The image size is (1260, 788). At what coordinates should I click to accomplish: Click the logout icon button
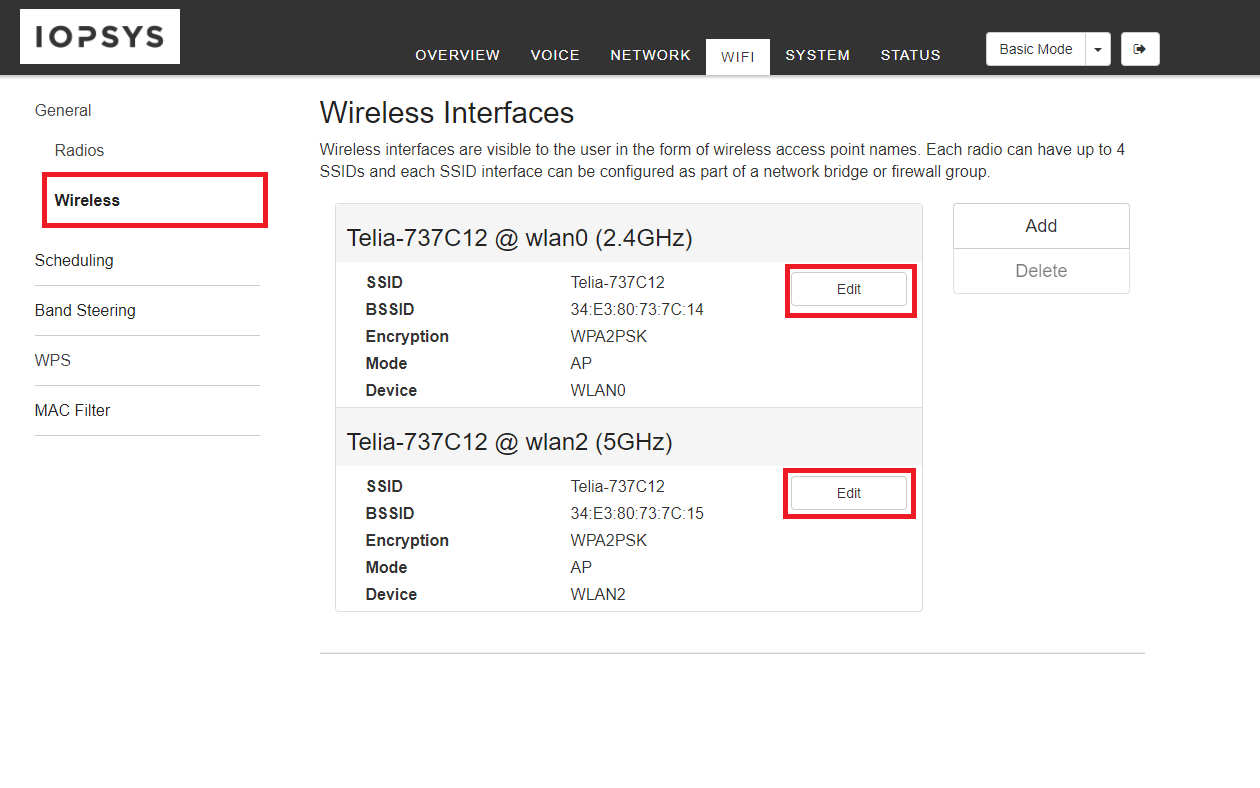(1140, 49)
